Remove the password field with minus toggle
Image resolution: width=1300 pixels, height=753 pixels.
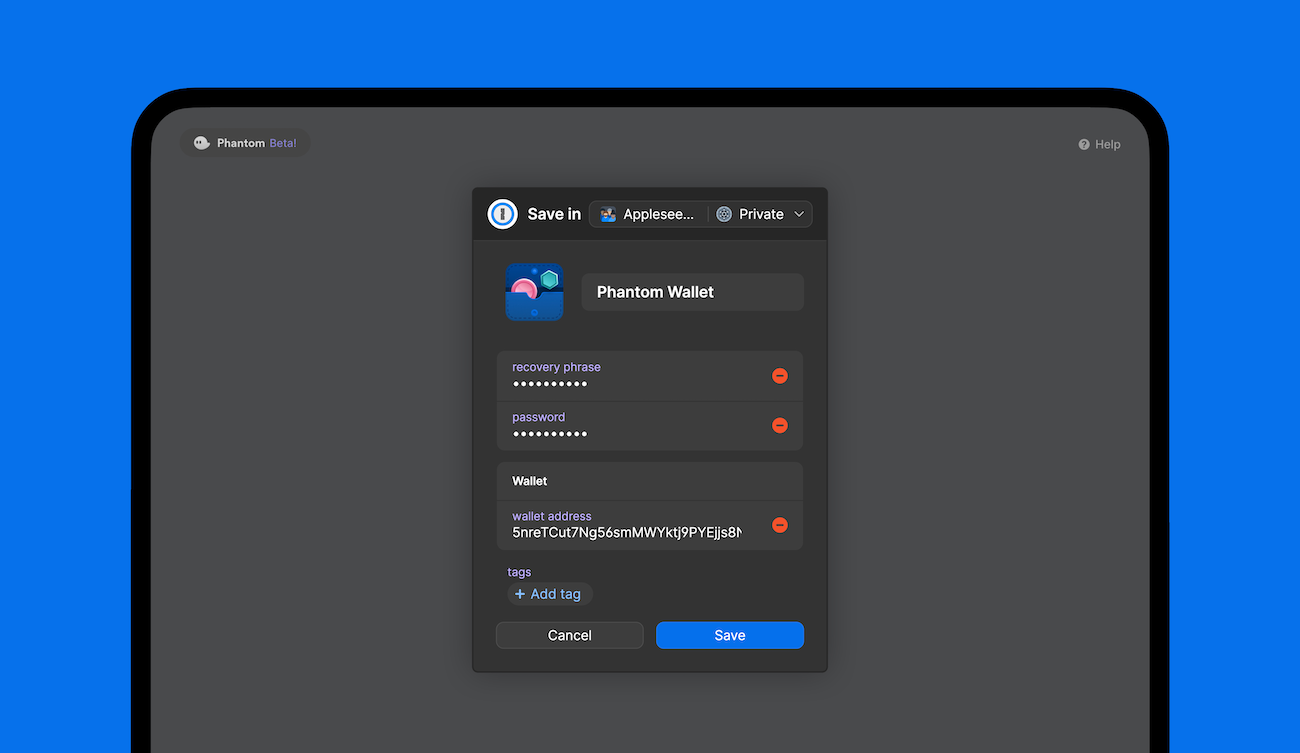coord(780,425)
